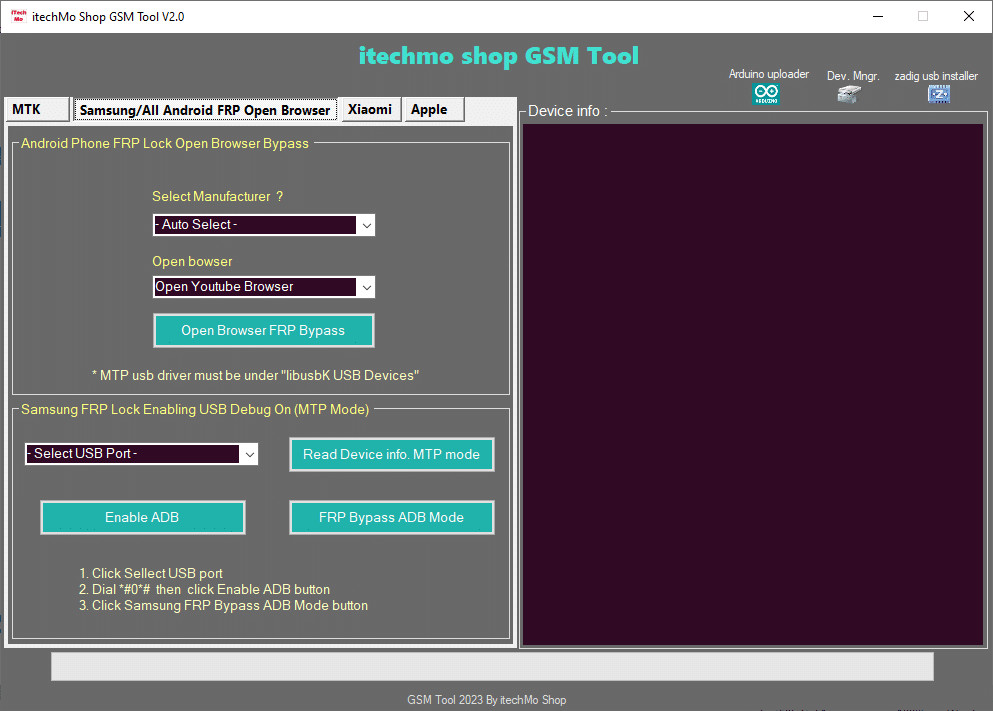
Task: Click inside the Device info output panel
Action: tap(752, 384)
